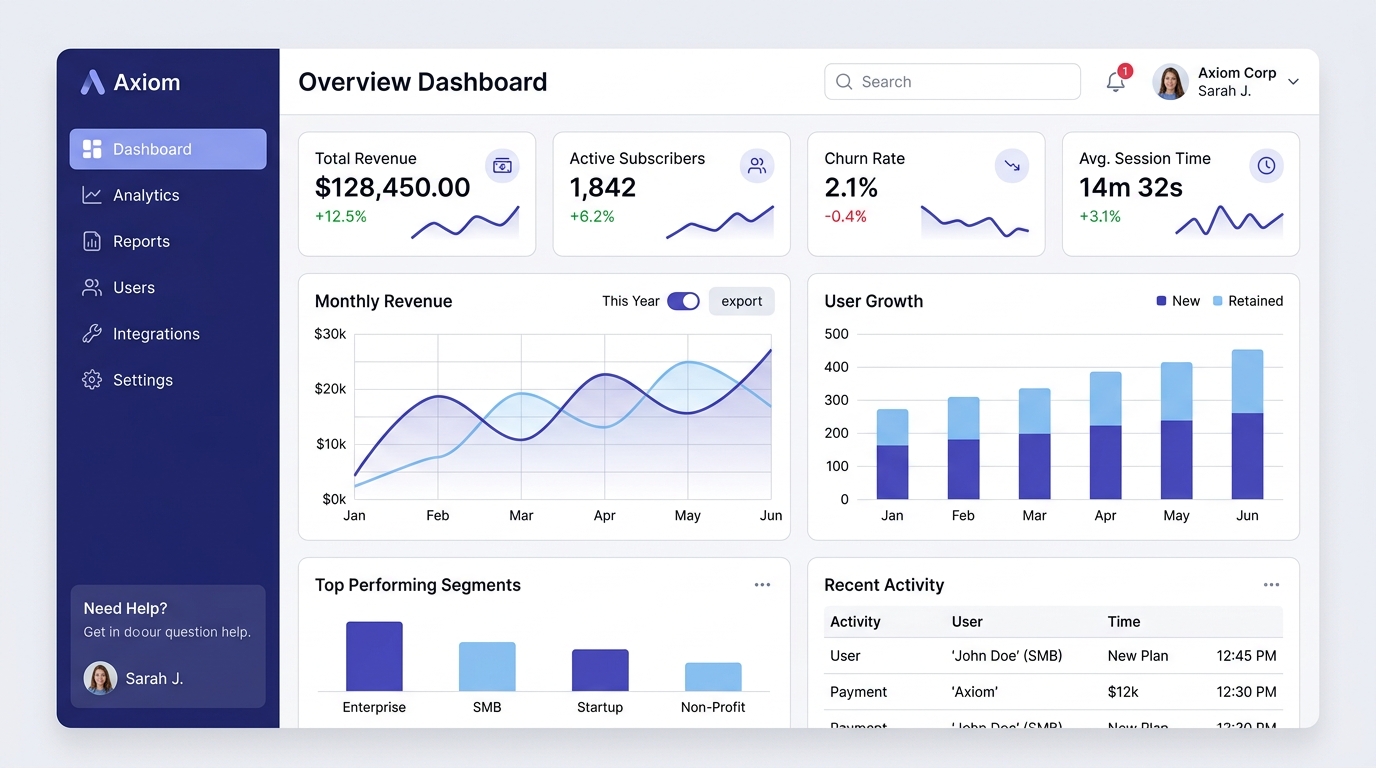The height and width of the screenshot is (768, 1376).
Task: Click the Non-Profit segment bar
Action: tap(713, 677)
